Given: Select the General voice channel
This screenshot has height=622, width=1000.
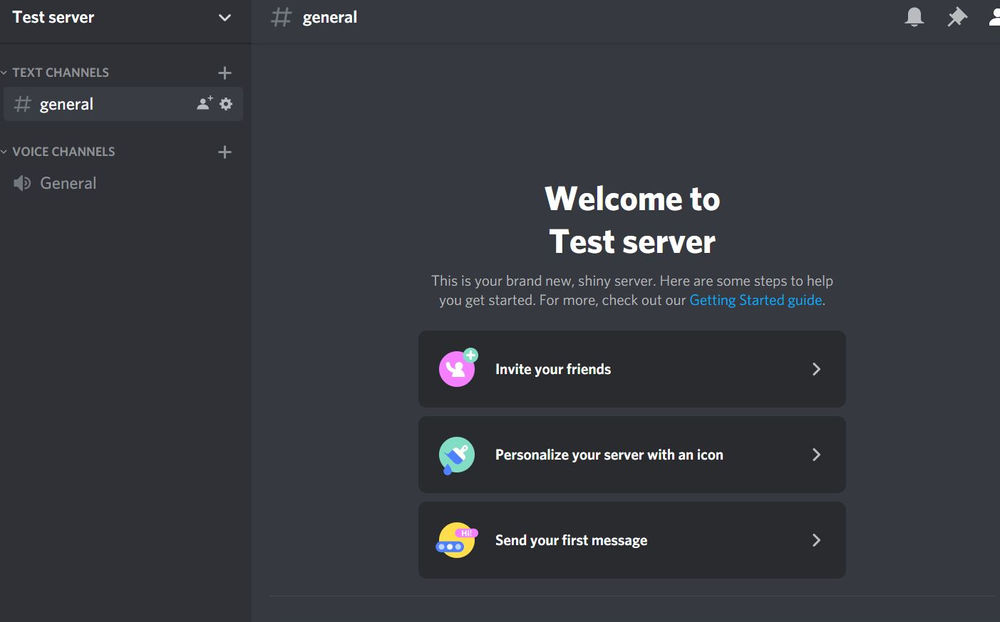Looking at the screenshot, I should [x=68, y=183].
